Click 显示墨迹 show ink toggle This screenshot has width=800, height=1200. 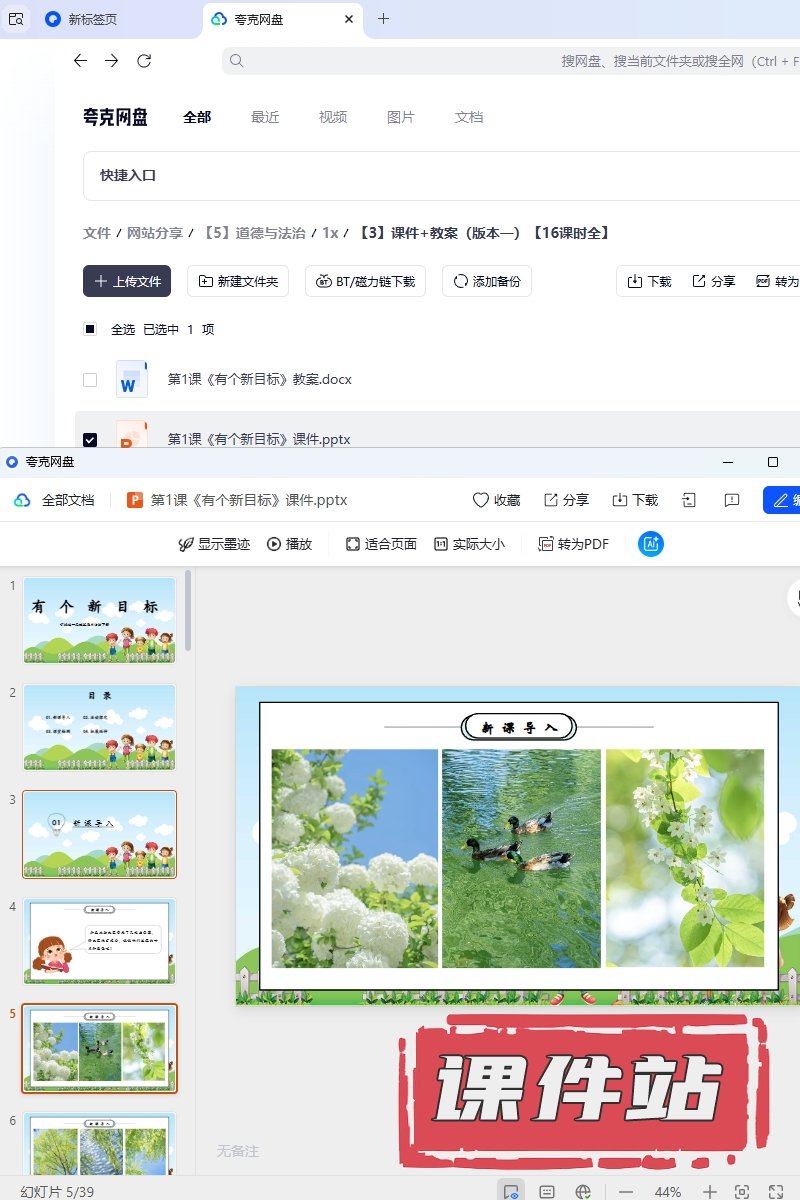click(214, 544)
